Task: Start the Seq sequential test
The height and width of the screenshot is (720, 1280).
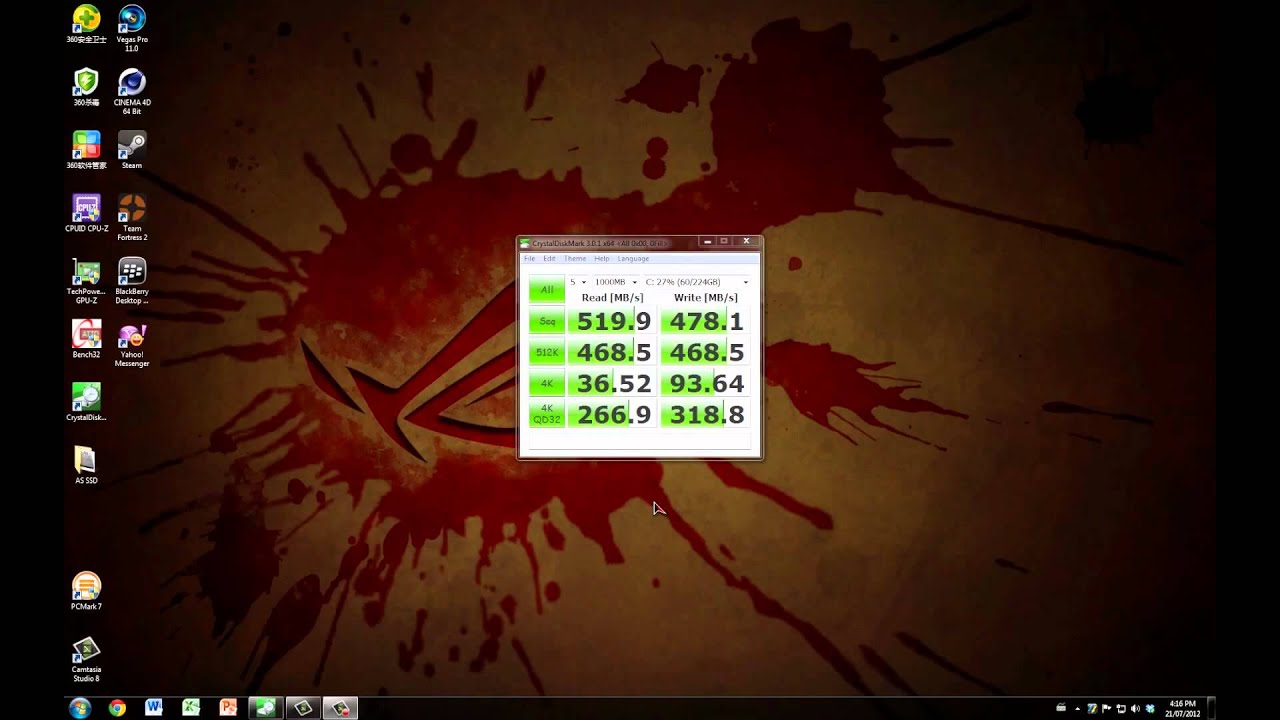Action: click(547, 321)
